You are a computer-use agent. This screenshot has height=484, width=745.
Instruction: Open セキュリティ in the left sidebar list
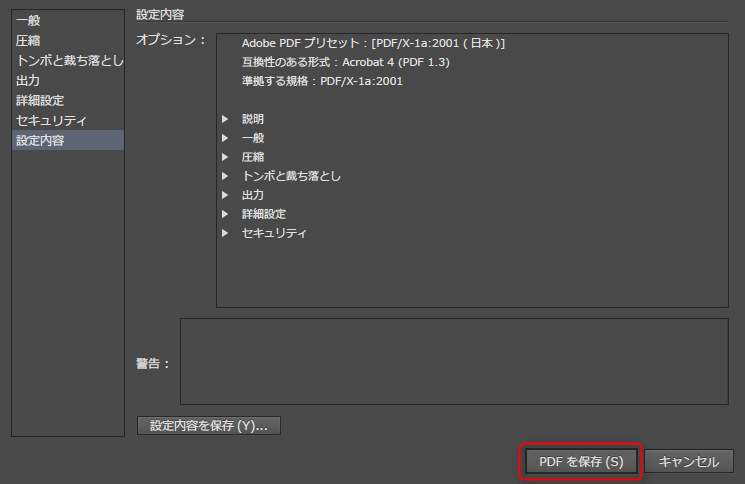click(51, 121)
